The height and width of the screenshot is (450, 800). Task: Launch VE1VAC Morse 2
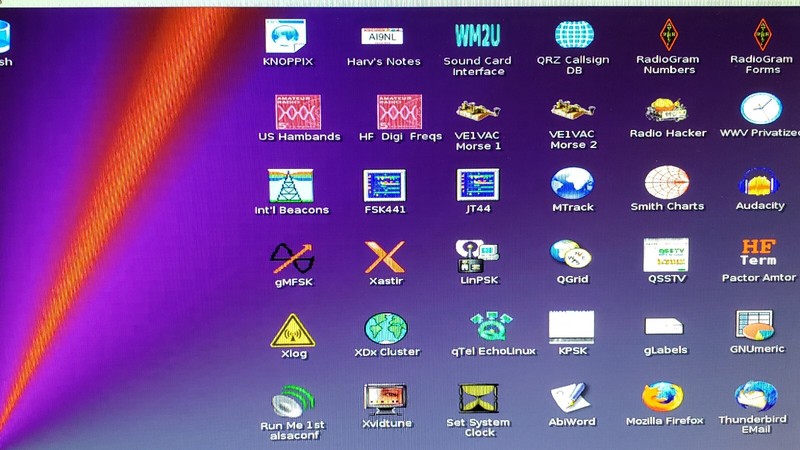(573, 109)
